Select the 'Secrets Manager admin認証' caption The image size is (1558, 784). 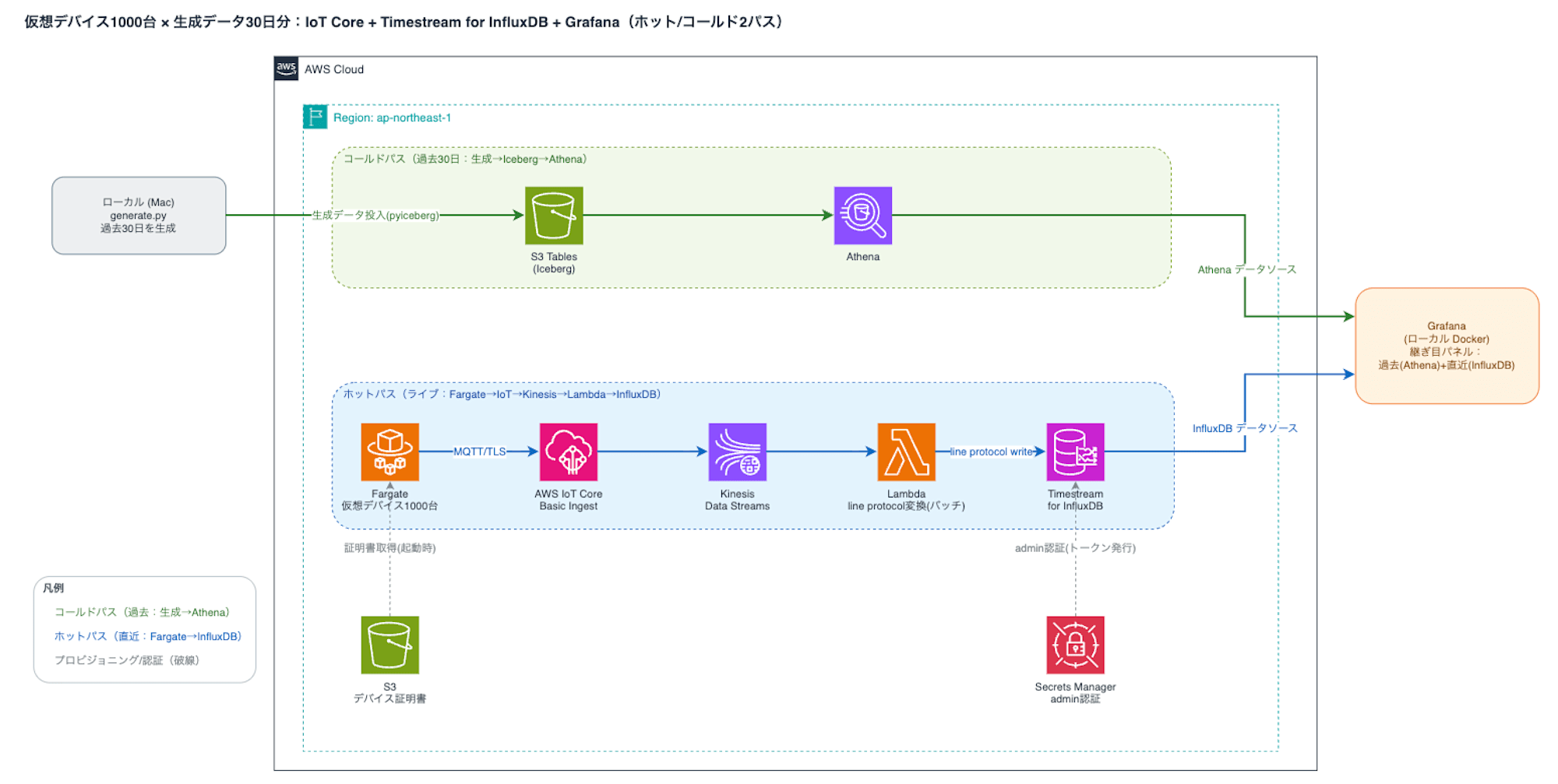pos(1076,693)
